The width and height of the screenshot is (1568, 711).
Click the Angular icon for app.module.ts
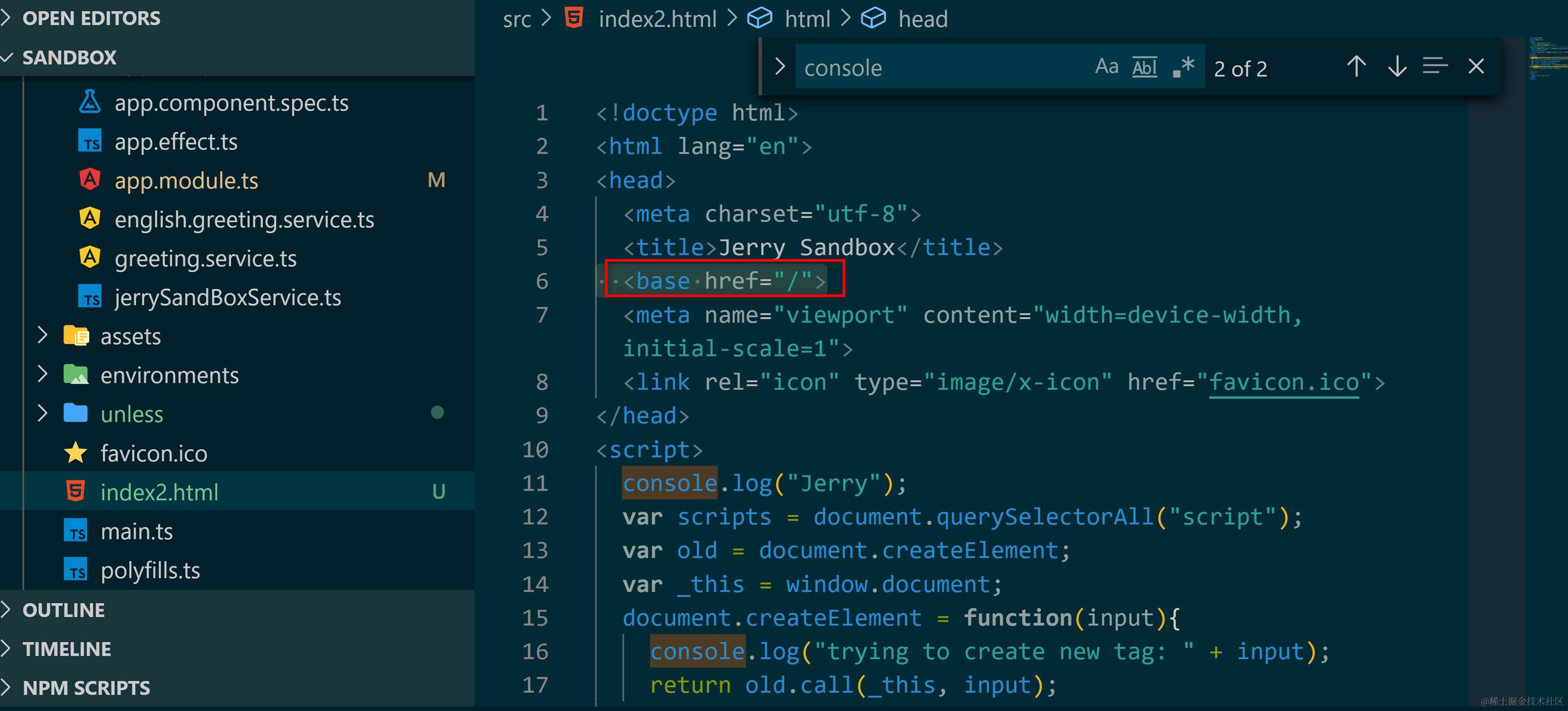[90, 180]
